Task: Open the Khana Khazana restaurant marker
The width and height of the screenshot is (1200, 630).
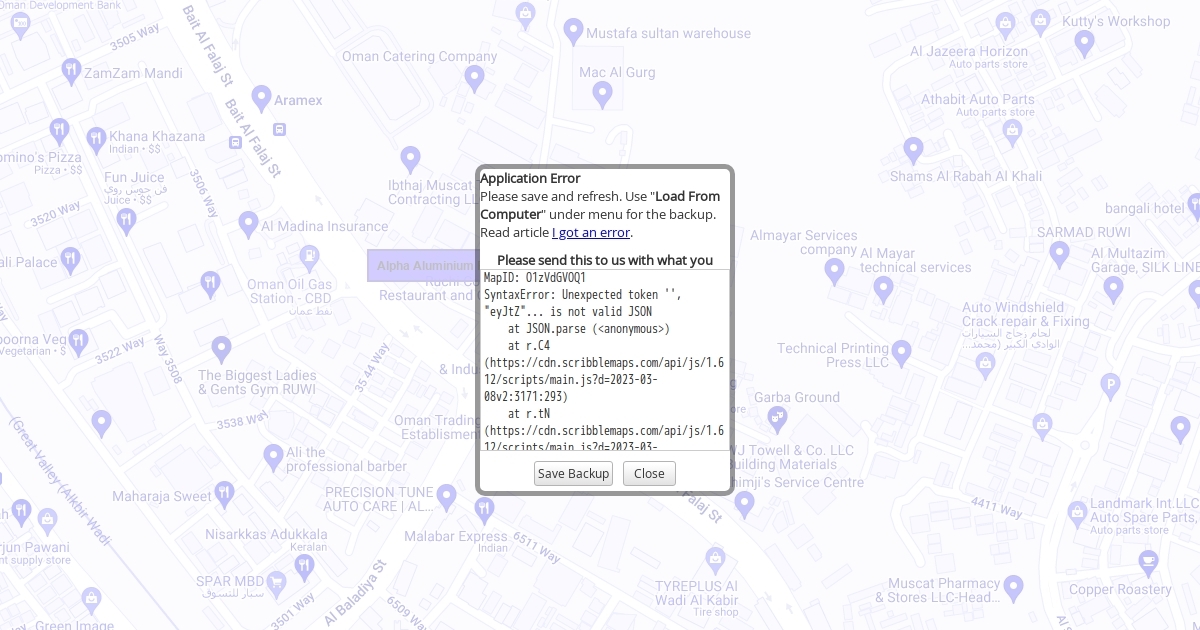Action: coord(96,139)
